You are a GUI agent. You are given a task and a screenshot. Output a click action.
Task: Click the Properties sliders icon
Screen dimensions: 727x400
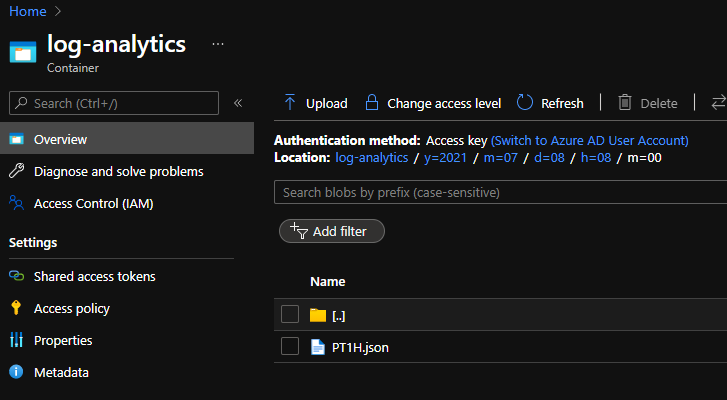16,340
